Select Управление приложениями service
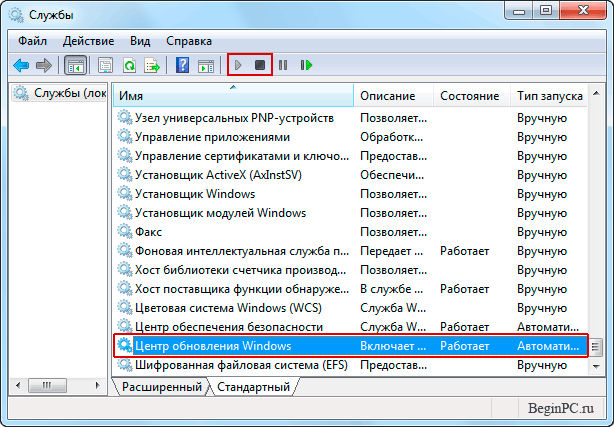The image size is (614, 427). pos(351,137)
